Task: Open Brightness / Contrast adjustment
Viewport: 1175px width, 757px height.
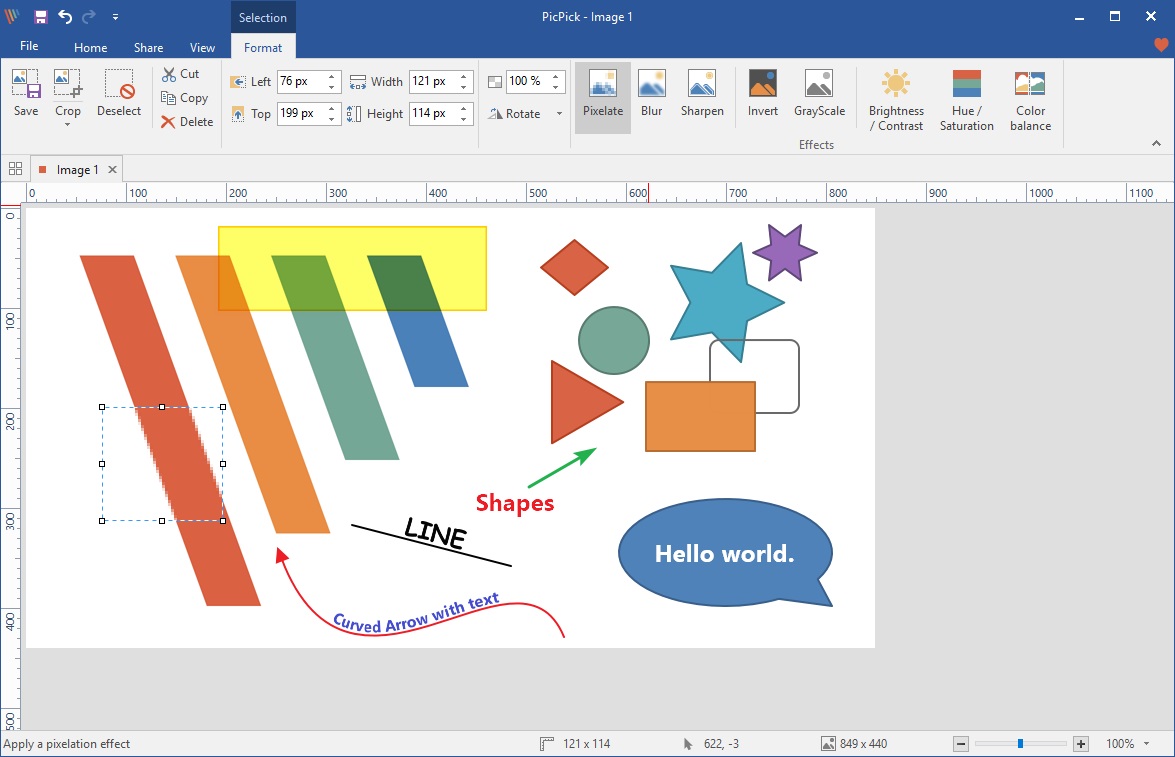Action: [895, 97]
